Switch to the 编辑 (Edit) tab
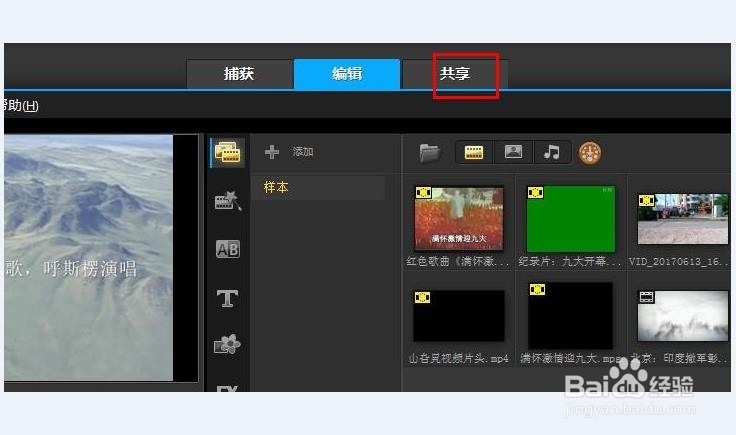Viewport: 736px width, 435px height. (x=347, y=74)
